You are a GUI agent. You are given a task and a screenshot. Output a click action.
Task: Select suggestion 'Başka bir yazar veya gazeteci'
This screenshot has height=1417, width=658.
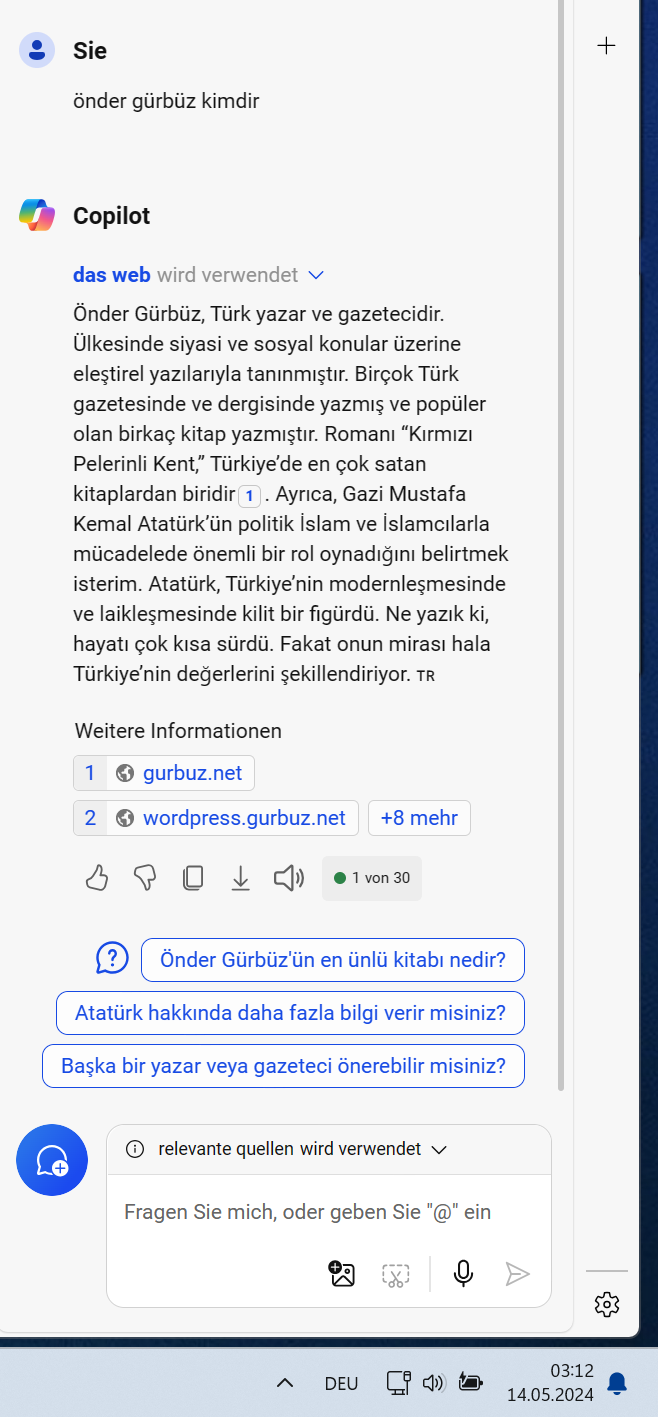pos(283,1066)
